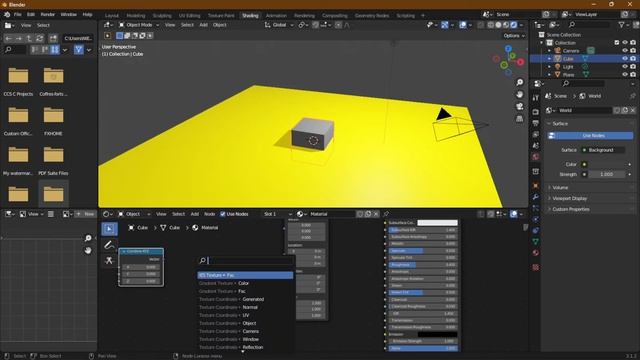The height and width of the screenshot is (360, 640).
Task: Open the Tool properties tab
Action: pos(536,98)
